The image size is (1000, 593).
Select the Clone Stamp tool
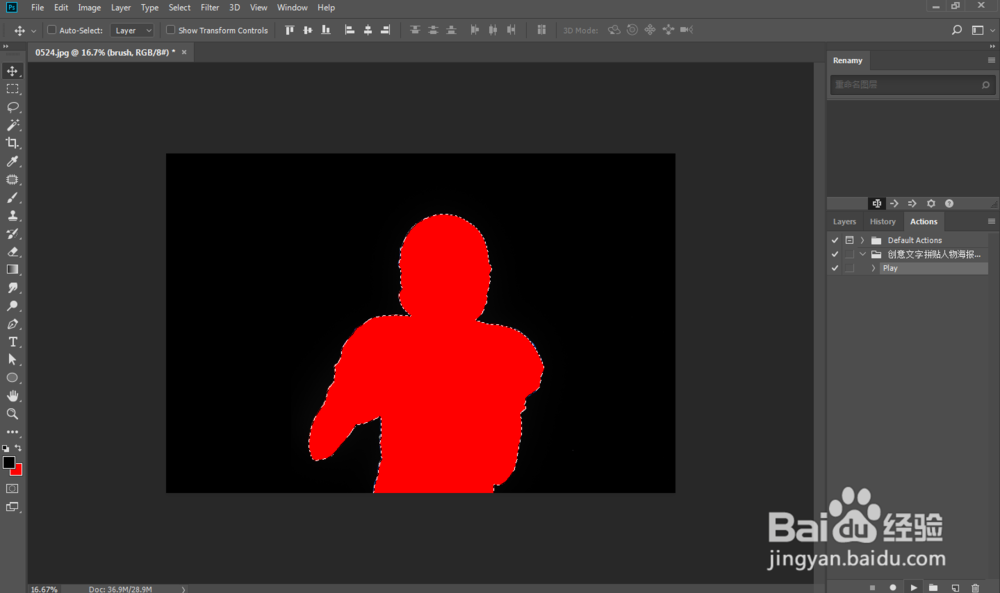(12, 216)
